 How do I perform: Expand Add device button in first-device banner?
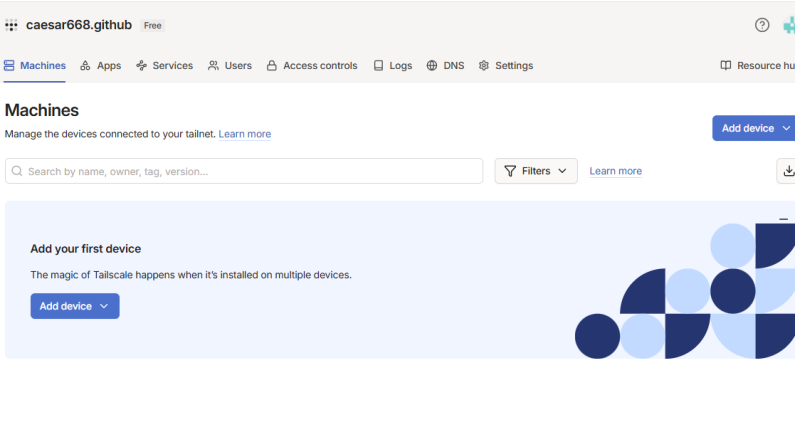(75, 306)
